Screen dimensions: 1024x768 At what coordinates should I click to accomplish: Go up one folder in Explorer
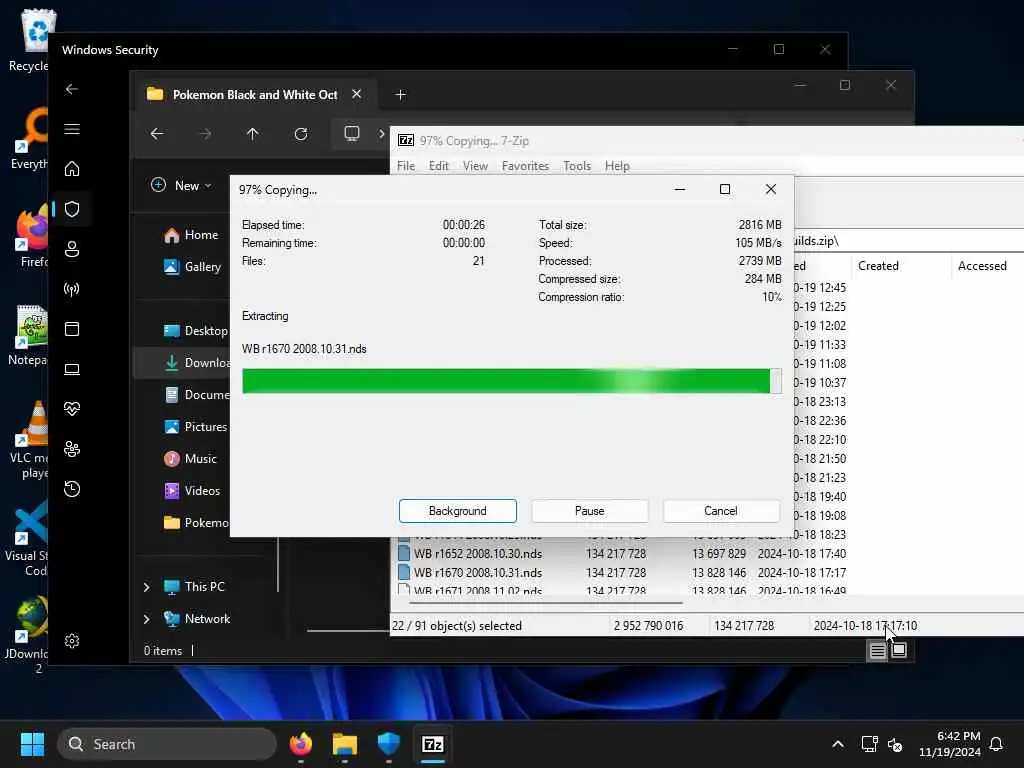[x=253, y=134]
